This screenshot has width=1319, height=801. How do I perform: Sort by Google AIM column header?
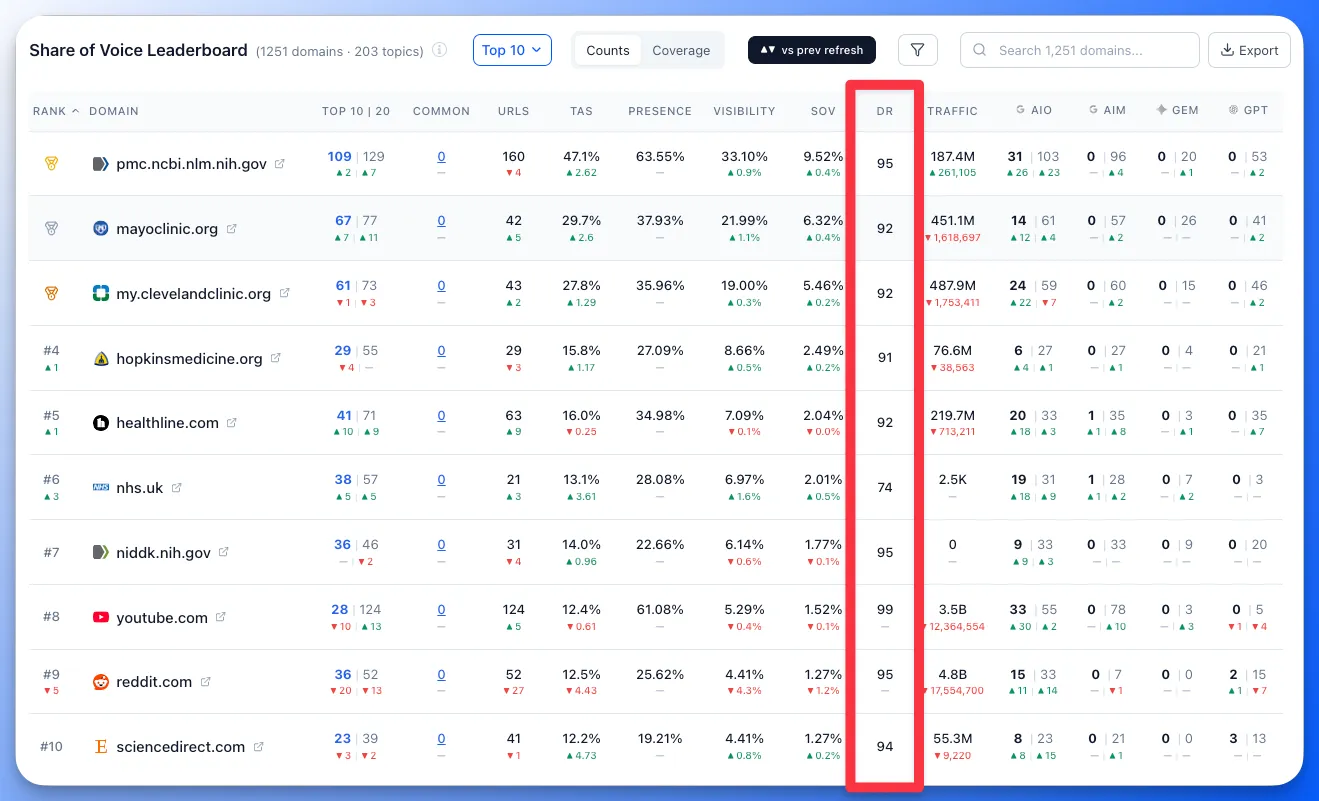pyautogui.click(x=1108, y=111)
